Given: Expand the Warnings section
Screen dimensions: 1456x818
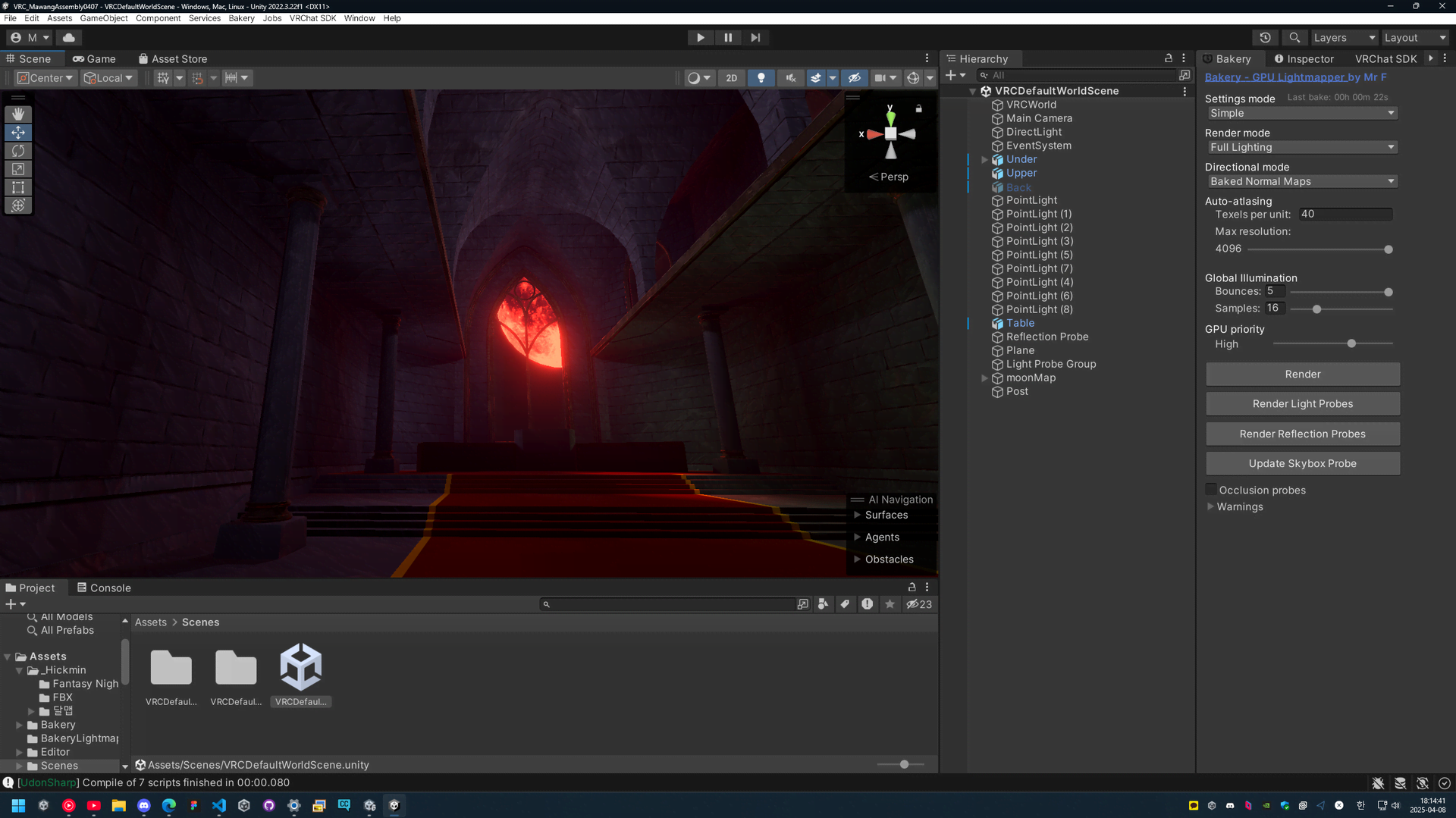Looking at the screenshot, I should [1210, 506].
